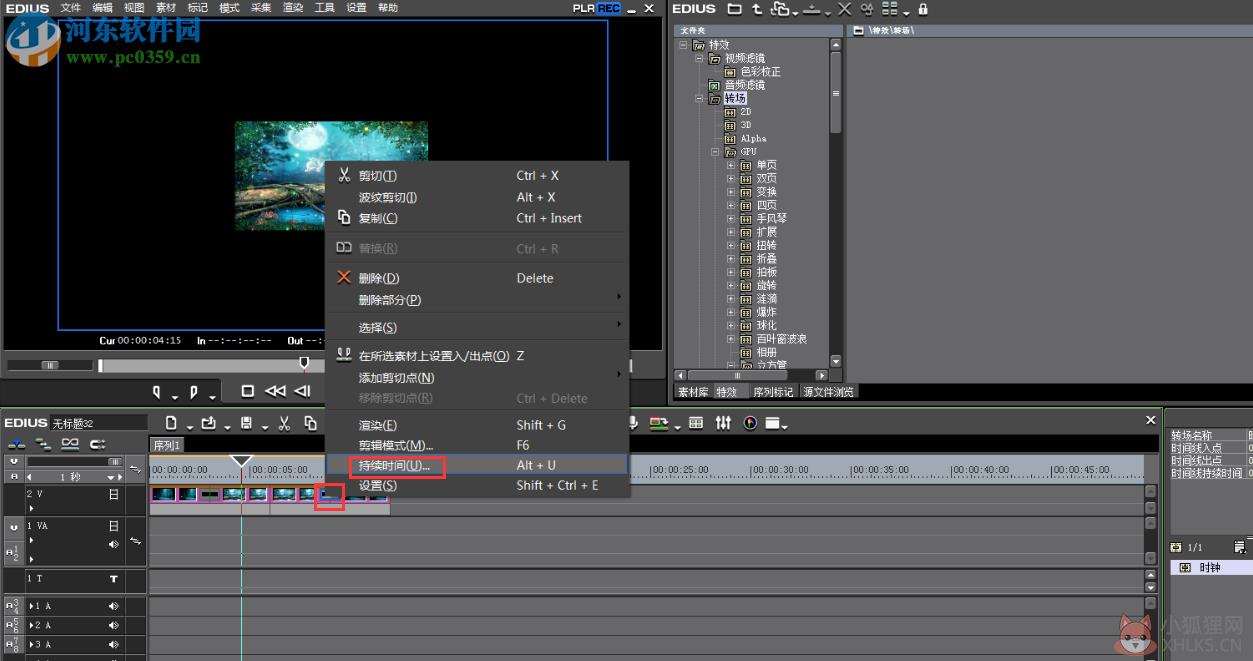The image size is (1253, 661).
Task: Select the 序列1 sequence tab
Action: click(166, 445)
